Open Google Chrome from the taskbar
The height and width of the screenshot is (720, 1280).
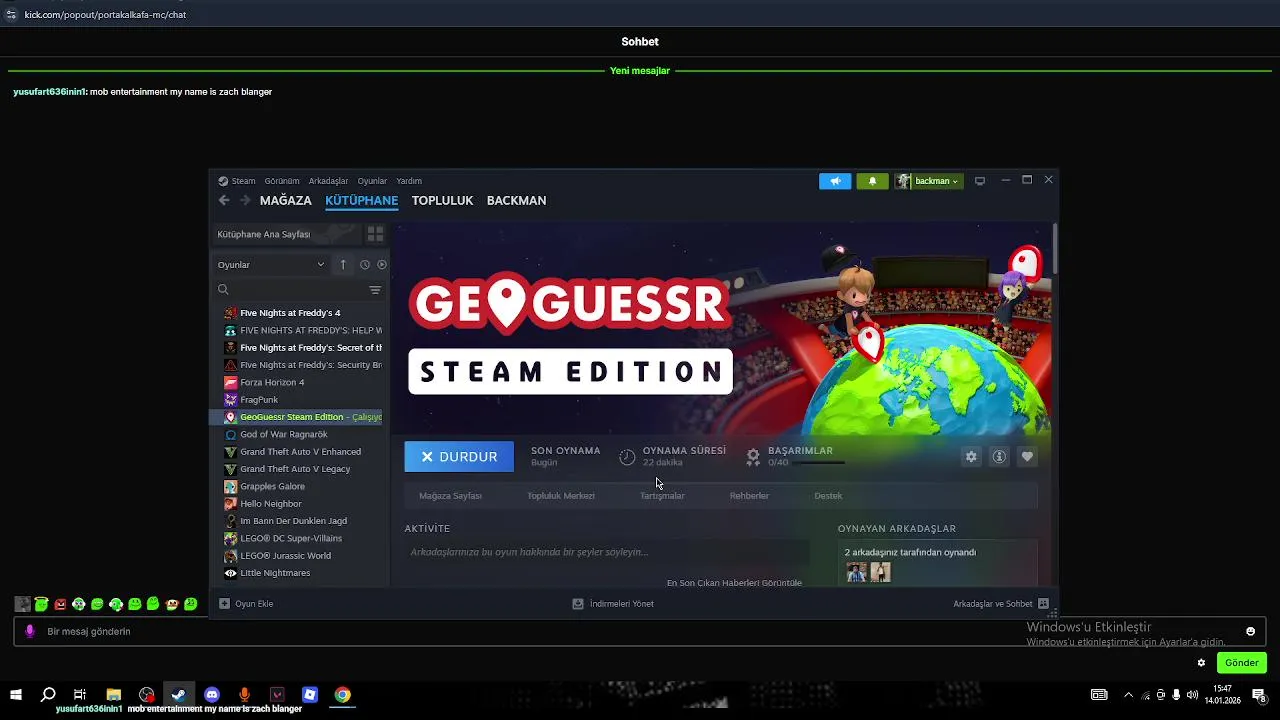[343, 695]
